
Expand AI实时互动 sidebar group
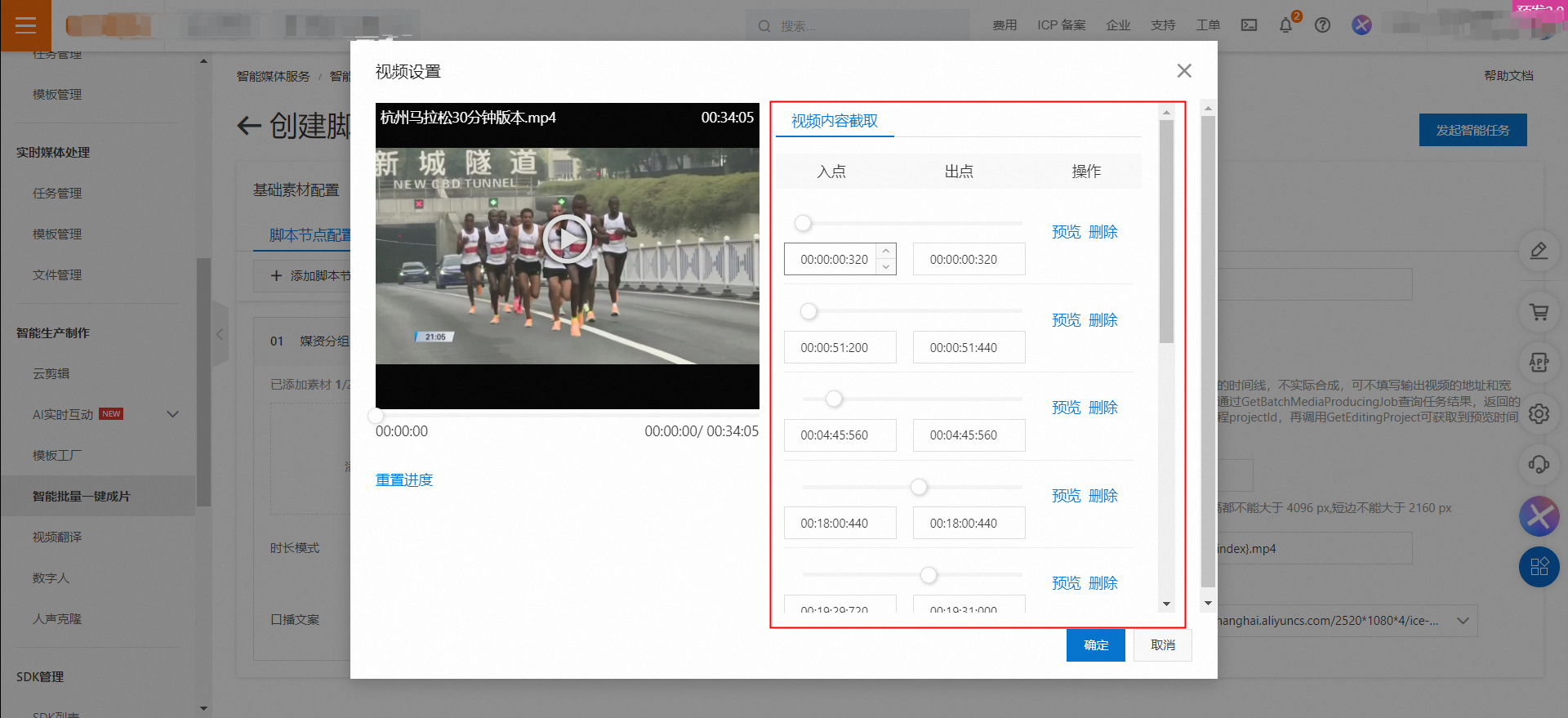[x=172, y=414]
